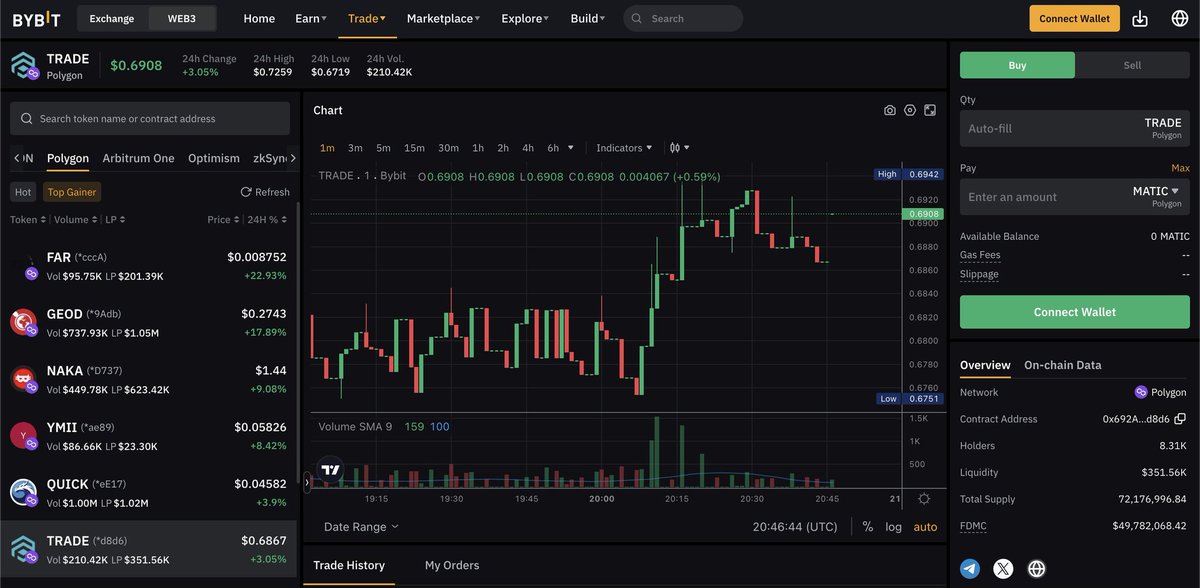Screen dimensions: 1200x588
Task: Toggle auto scale on chart
Action: [926, 526]
